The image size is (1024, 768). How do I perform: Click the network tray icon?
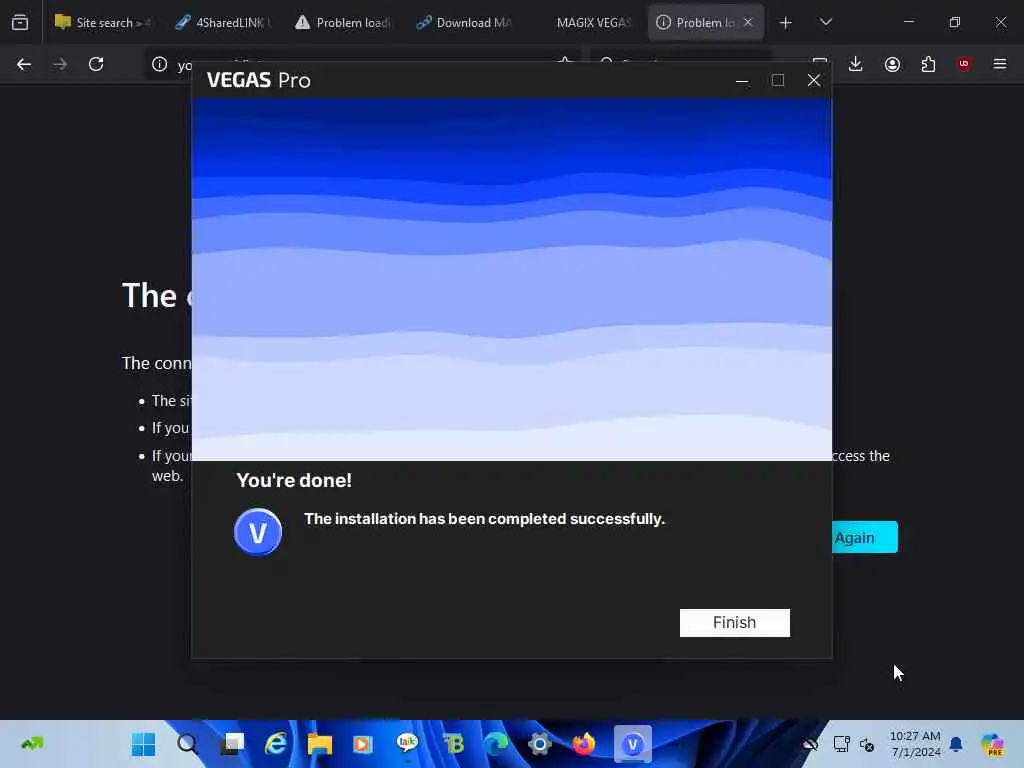point(841,744)
